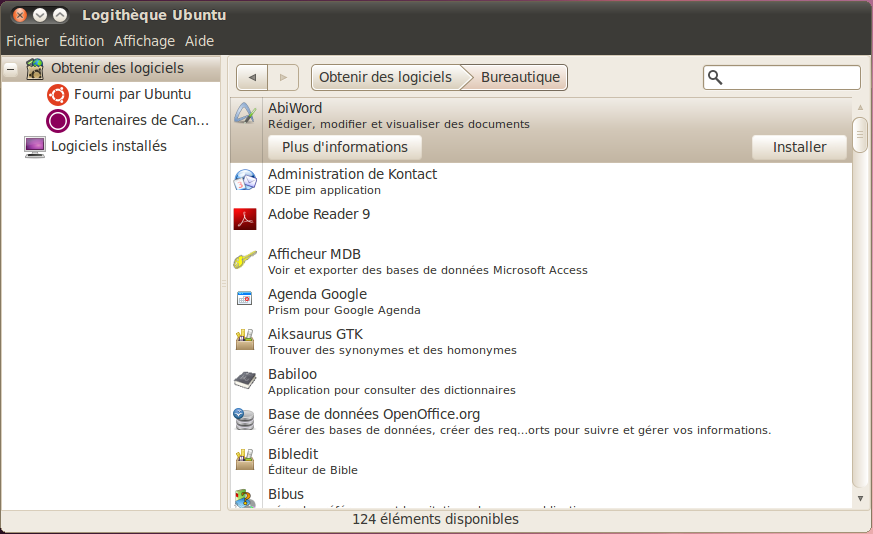Click the 124 éléments disponibles status text
The height and width of the screenshot is (534, 873).
[x=435, y=520]
